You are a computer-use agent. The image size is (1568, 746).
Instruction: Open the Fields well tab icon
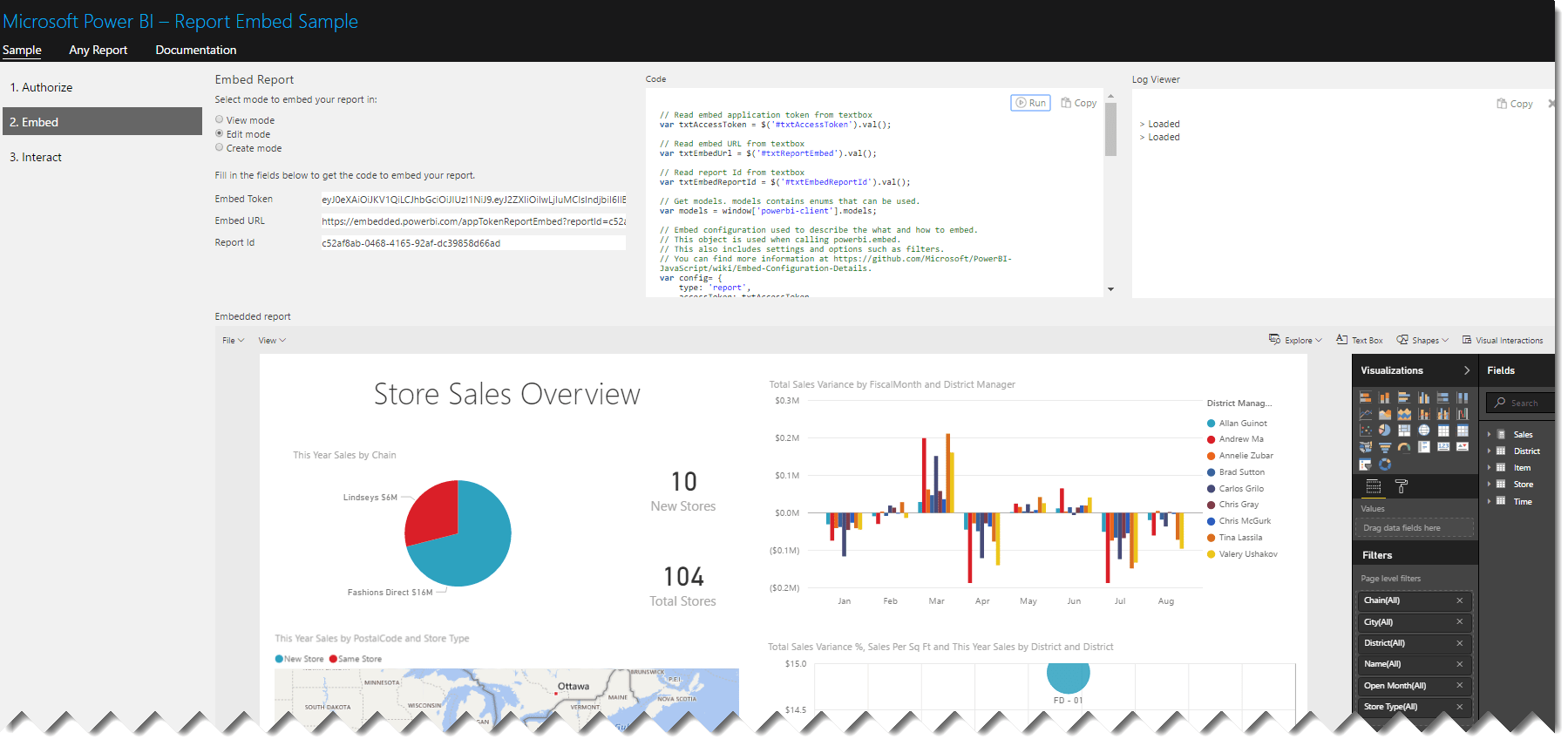(x=1374, y=486)
